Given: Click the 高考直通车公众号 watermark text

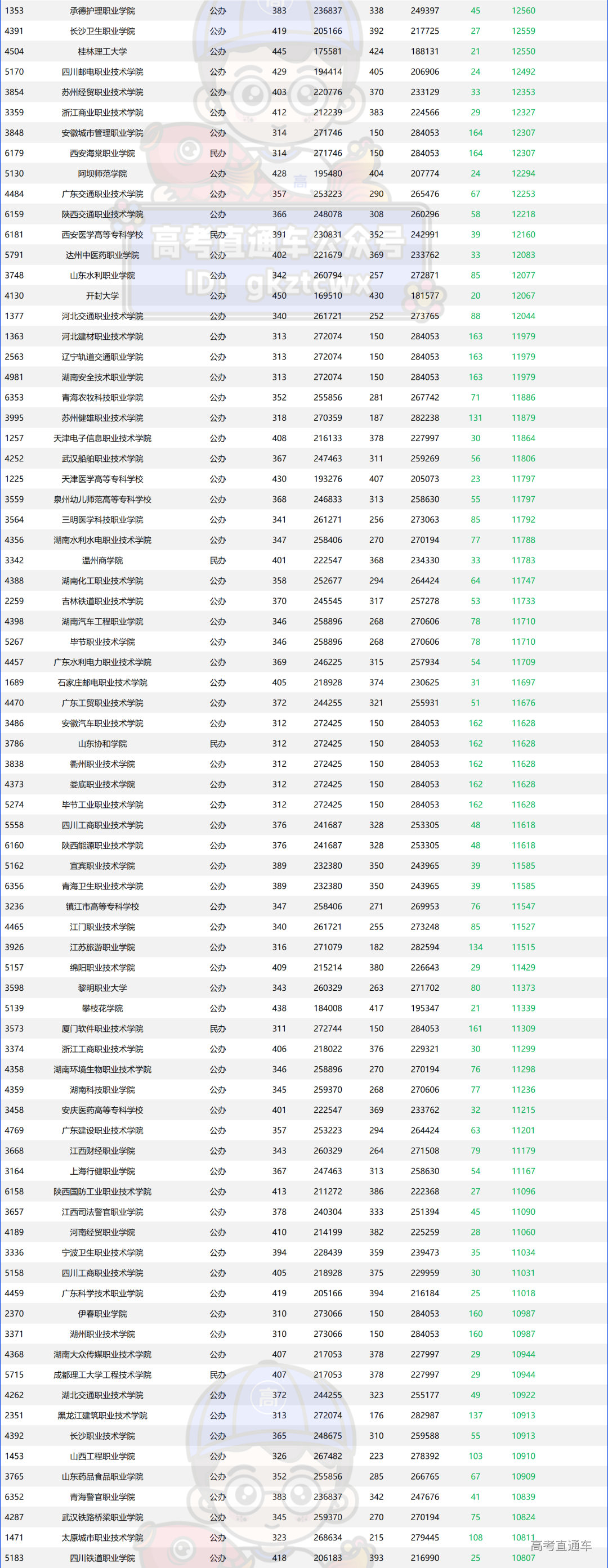Looking at the screenshot, I should (x=277, y=242).
